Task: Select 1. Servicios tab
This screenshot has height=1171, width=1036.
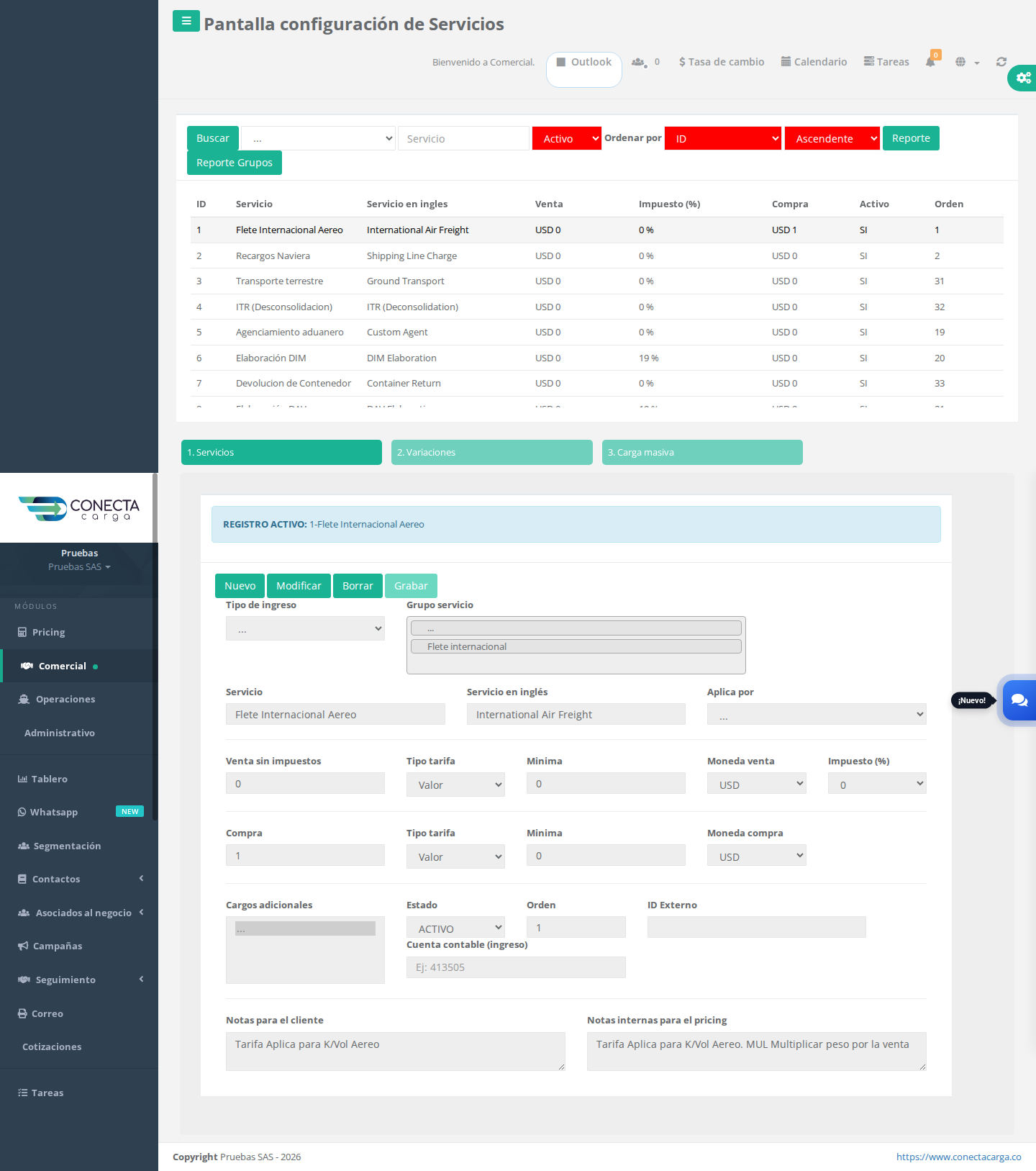Action: click(281, 452)
